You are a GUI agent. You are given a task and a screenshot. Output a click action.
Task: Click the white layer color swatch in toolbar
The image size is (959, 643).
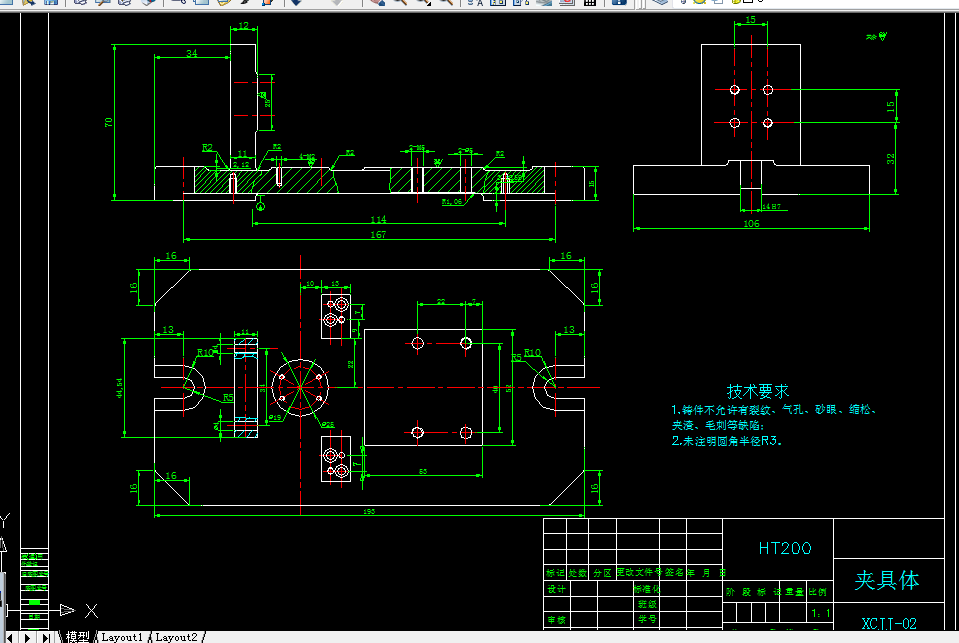(747, 2)
